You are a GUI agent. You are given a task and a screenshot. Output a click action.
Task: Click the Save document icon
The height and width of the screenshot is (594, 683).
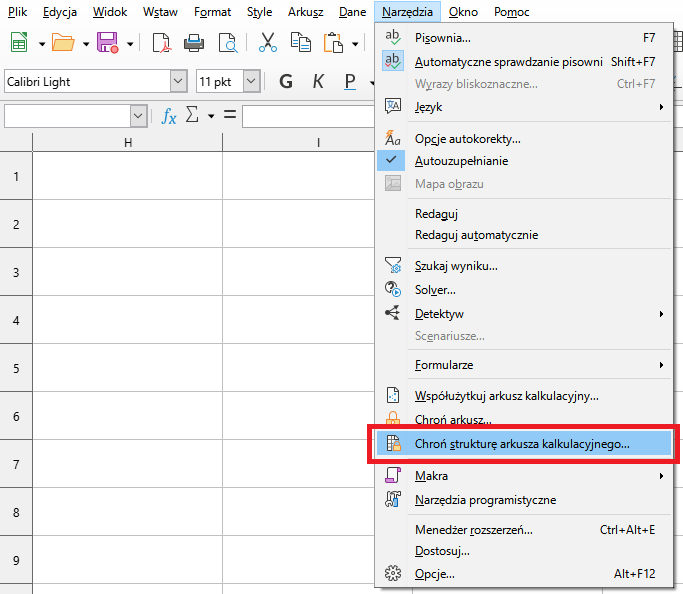tap(107, 43)
